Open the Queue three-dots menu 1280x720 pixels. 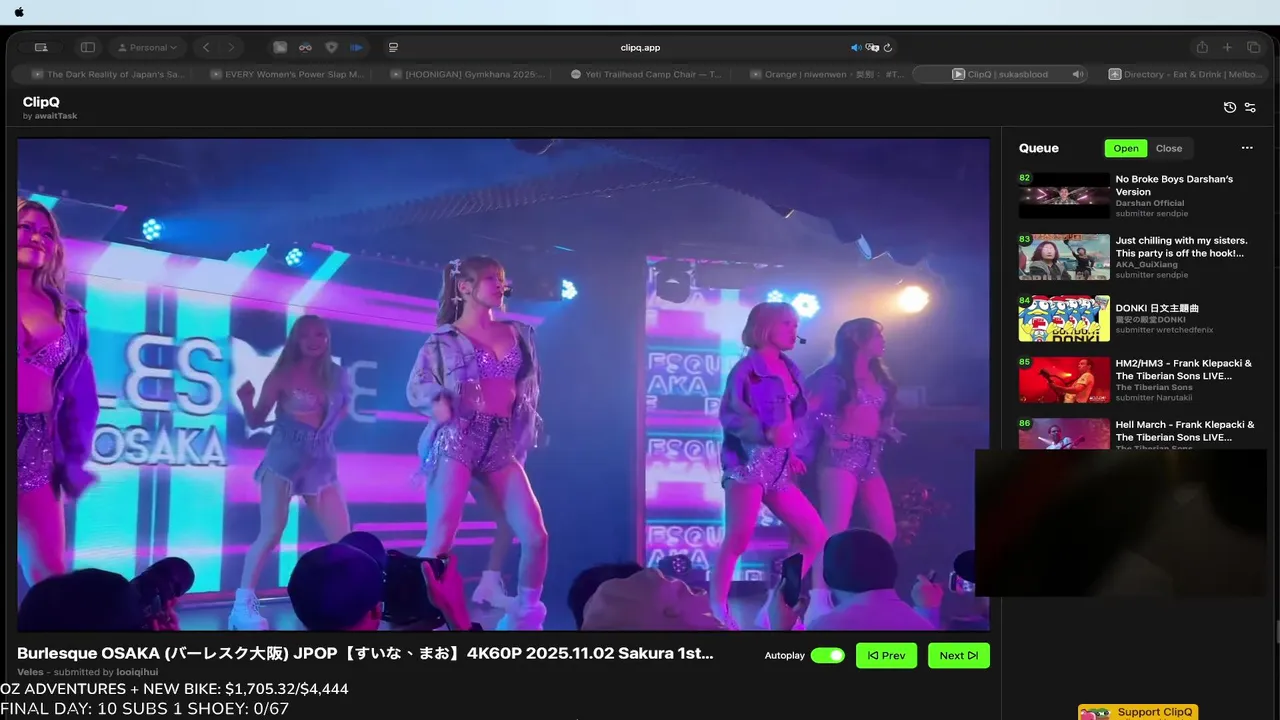1247,148
